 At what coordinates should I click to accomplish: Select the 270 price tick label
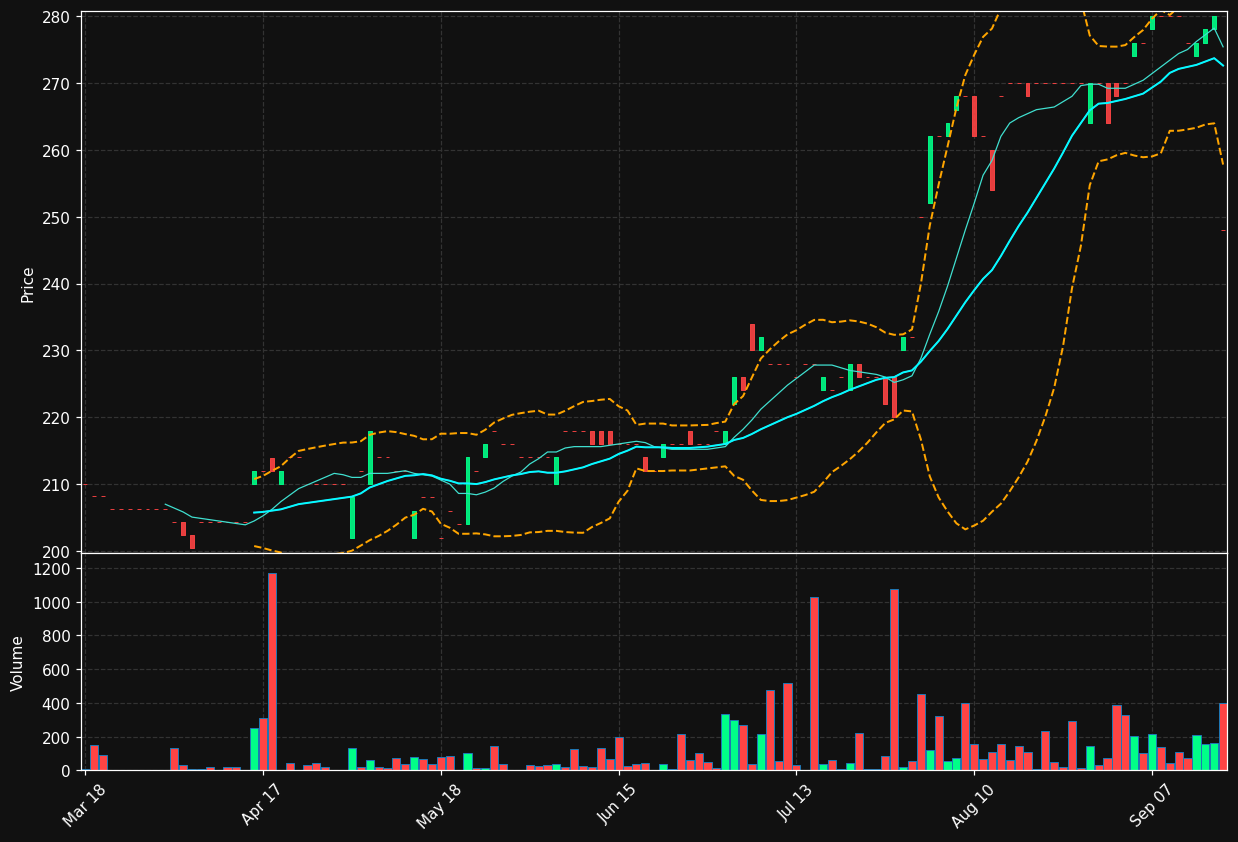[55, 84]
